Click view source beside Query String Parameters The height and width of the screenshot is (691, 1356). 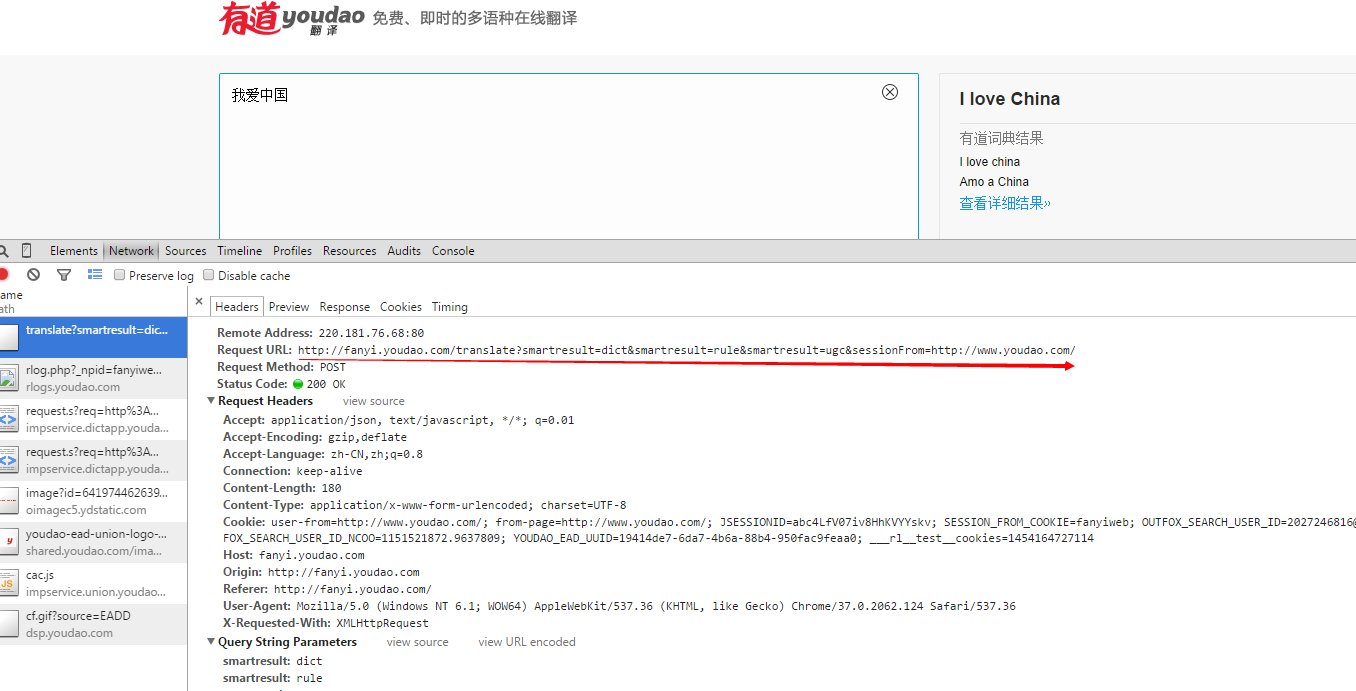[418, 642]
